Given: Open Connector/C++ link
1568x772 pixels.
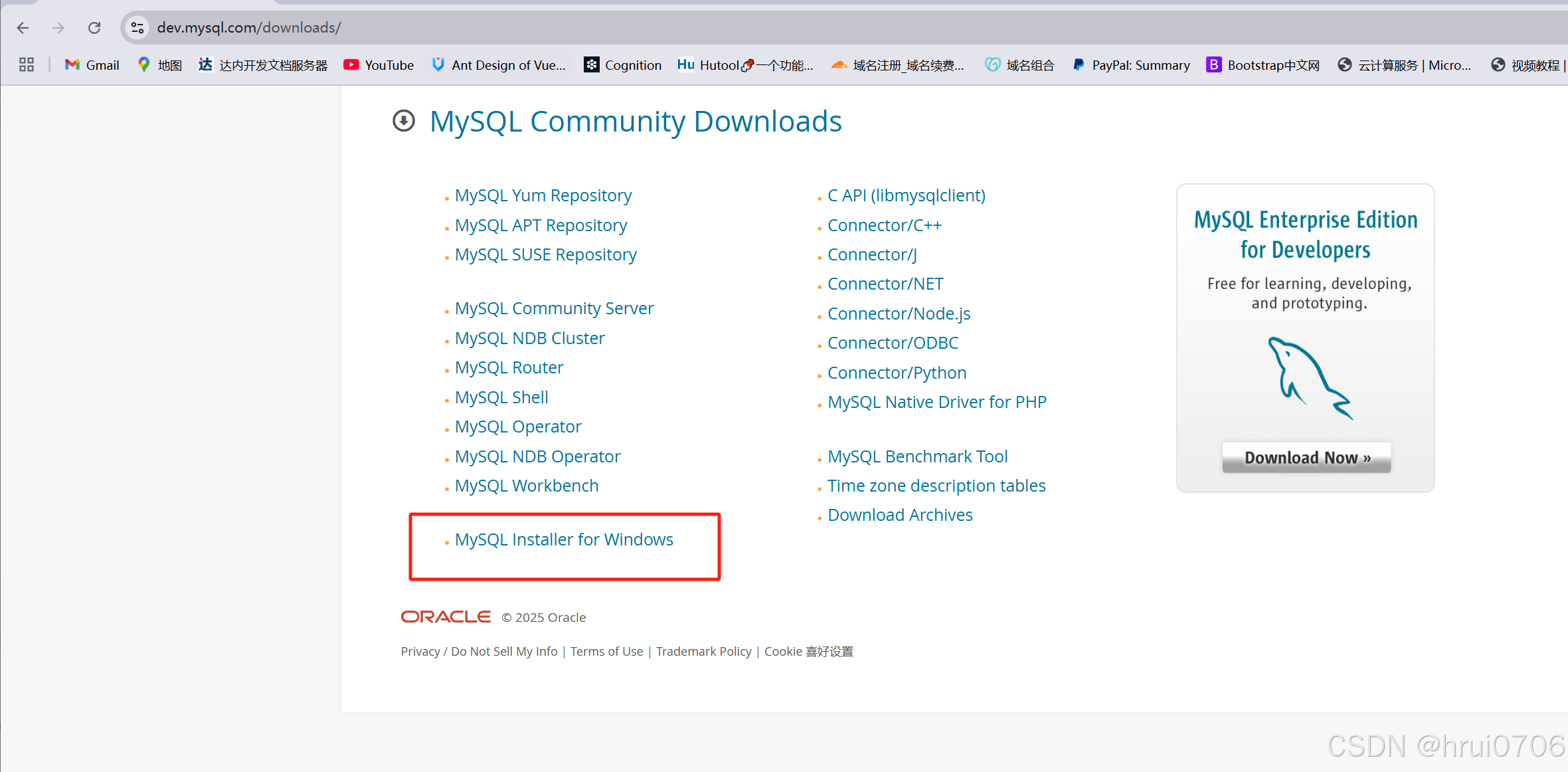Looking at the screenshot, I should tap(885, 225).
